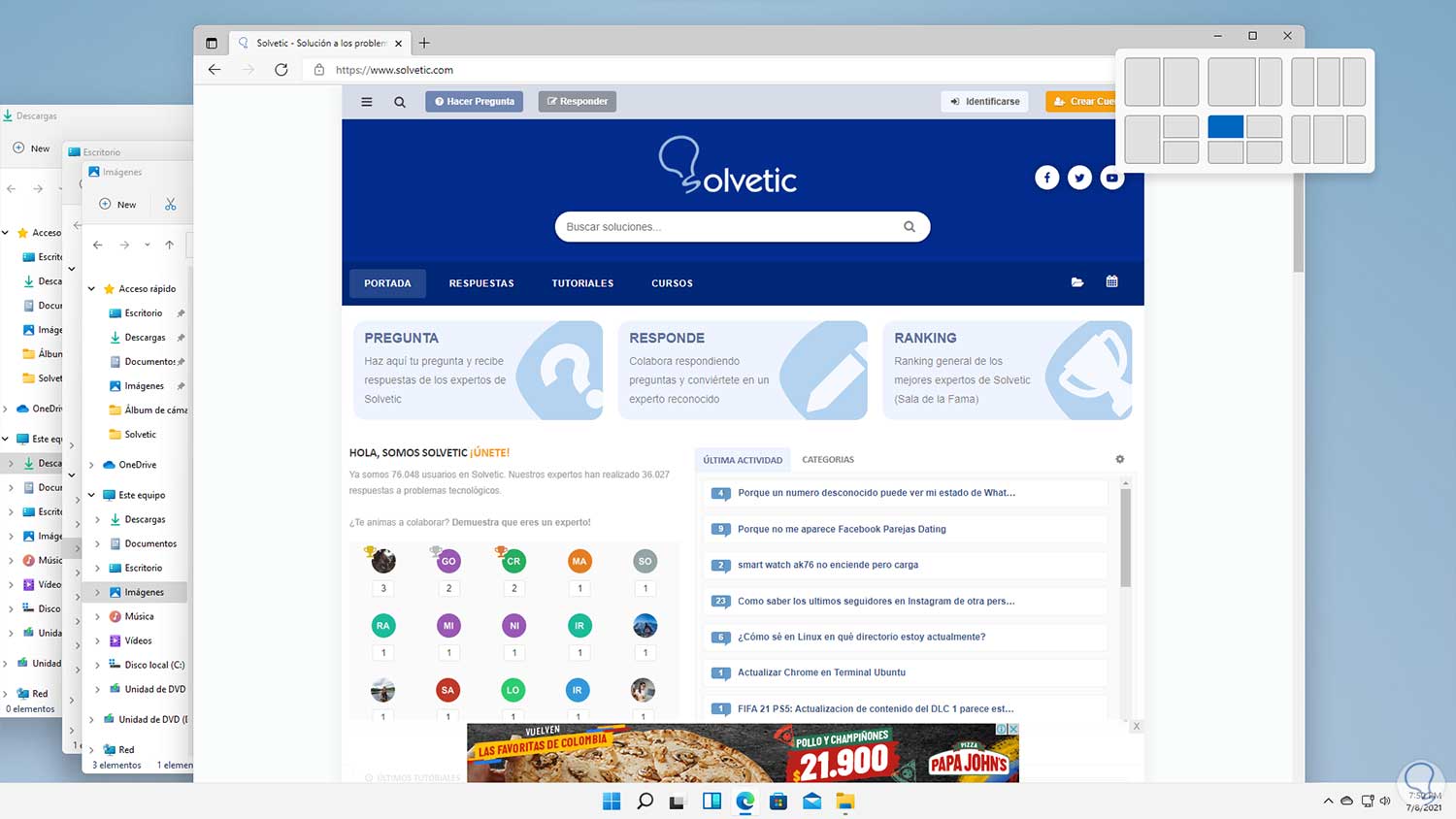Open the SA user avatar

click(x=447, y=690)
